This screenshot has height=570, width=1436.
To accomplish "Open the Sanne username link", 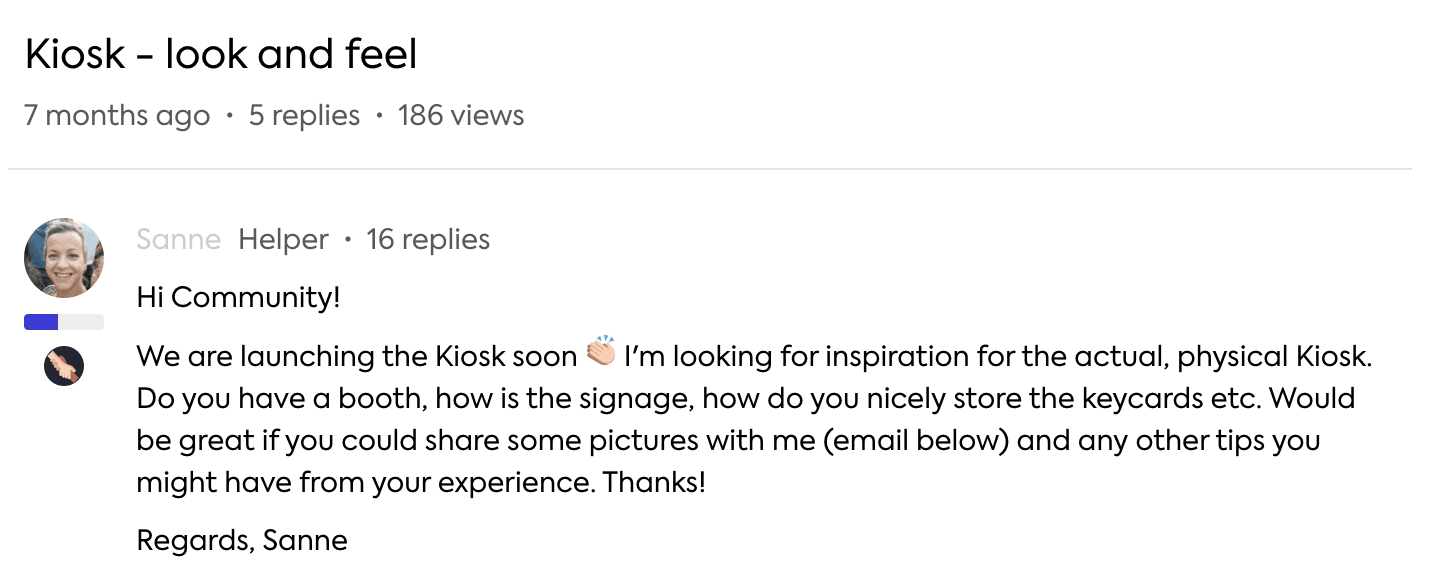I will coord(178,240).
